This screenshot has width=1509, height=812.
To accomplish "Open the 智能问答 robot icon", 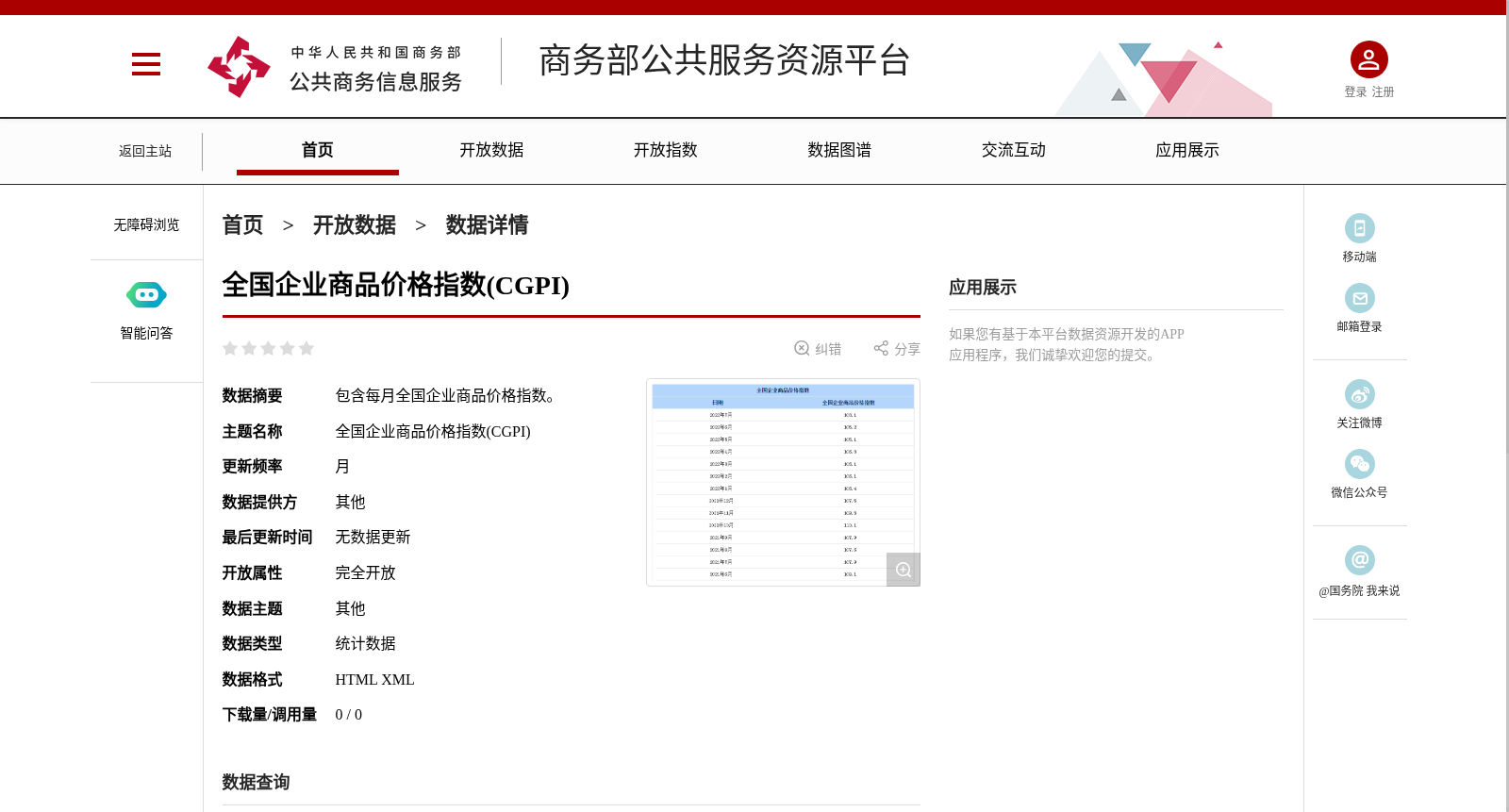I will [x=146, y=295].
